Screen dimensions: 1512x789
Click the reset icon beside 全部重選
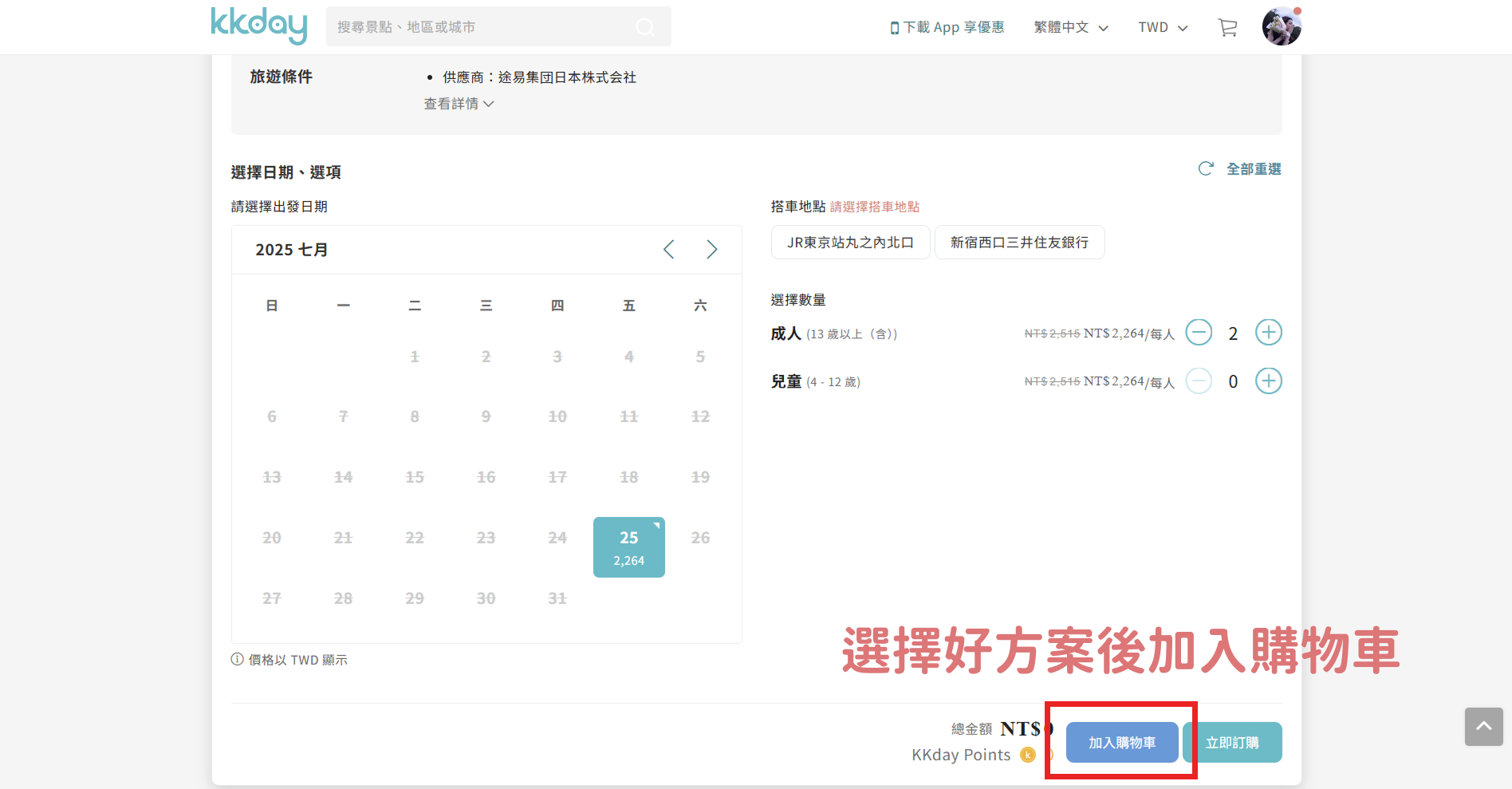1206,168
